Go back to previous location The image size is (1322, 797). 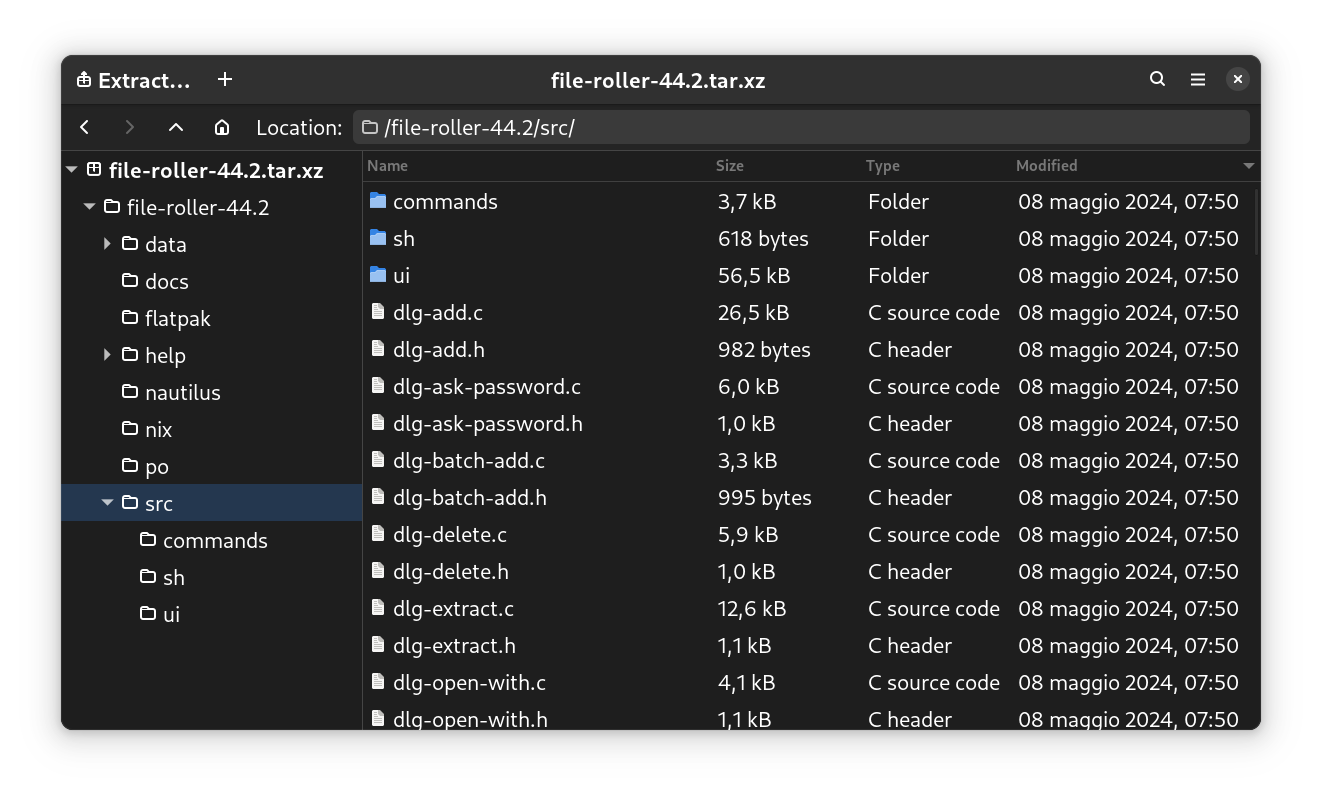pyautogui.click(x=85, y=127)
